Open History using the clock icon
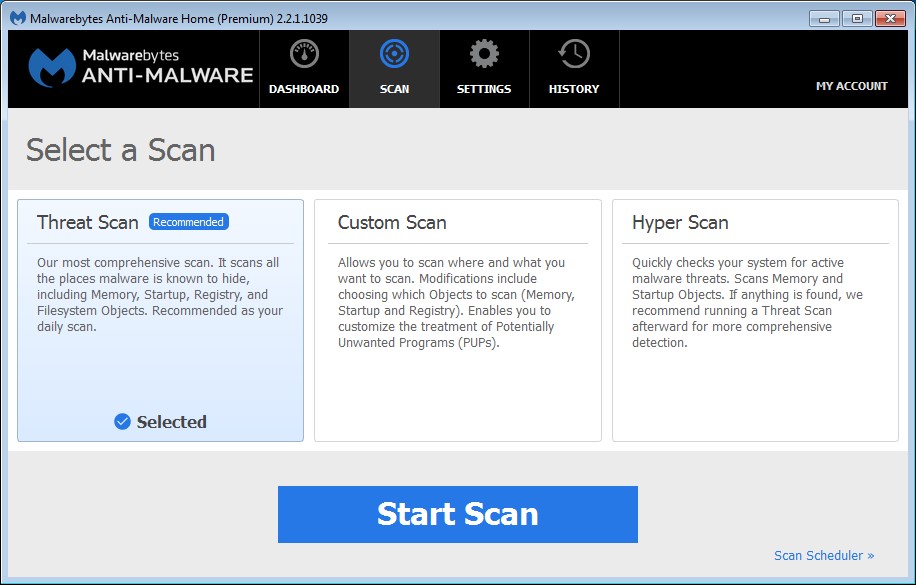The image size is (916, 585). click(574, 55)
